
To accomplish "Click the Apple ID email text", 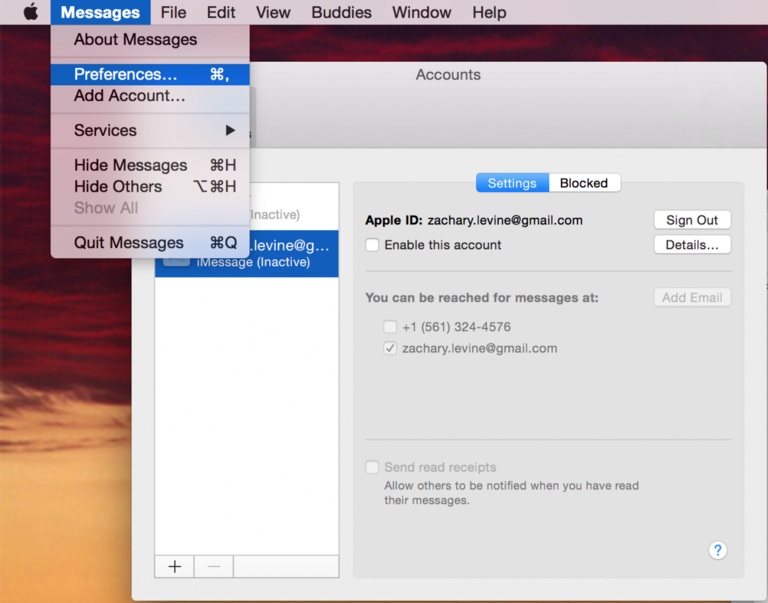I will click(x=505, y=220).
